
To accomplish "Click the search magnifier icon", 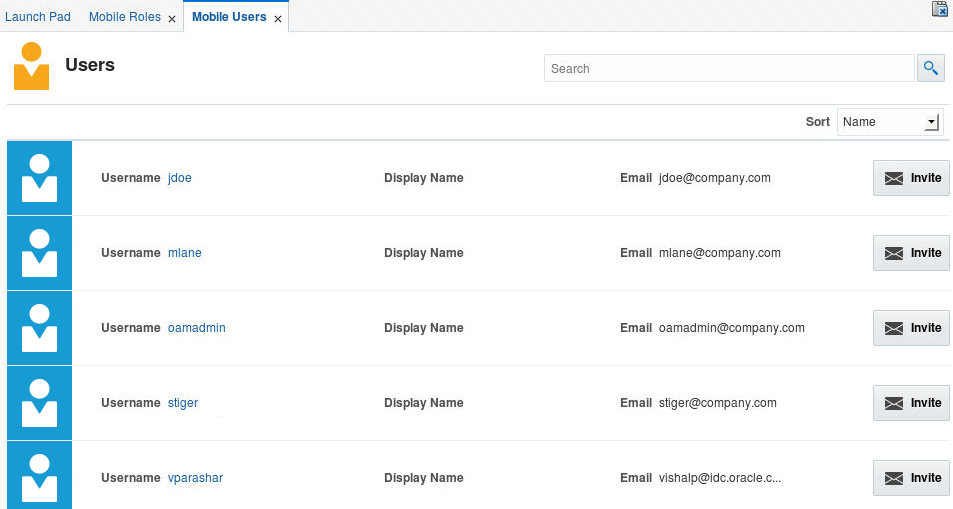I will tap(930, 68).
